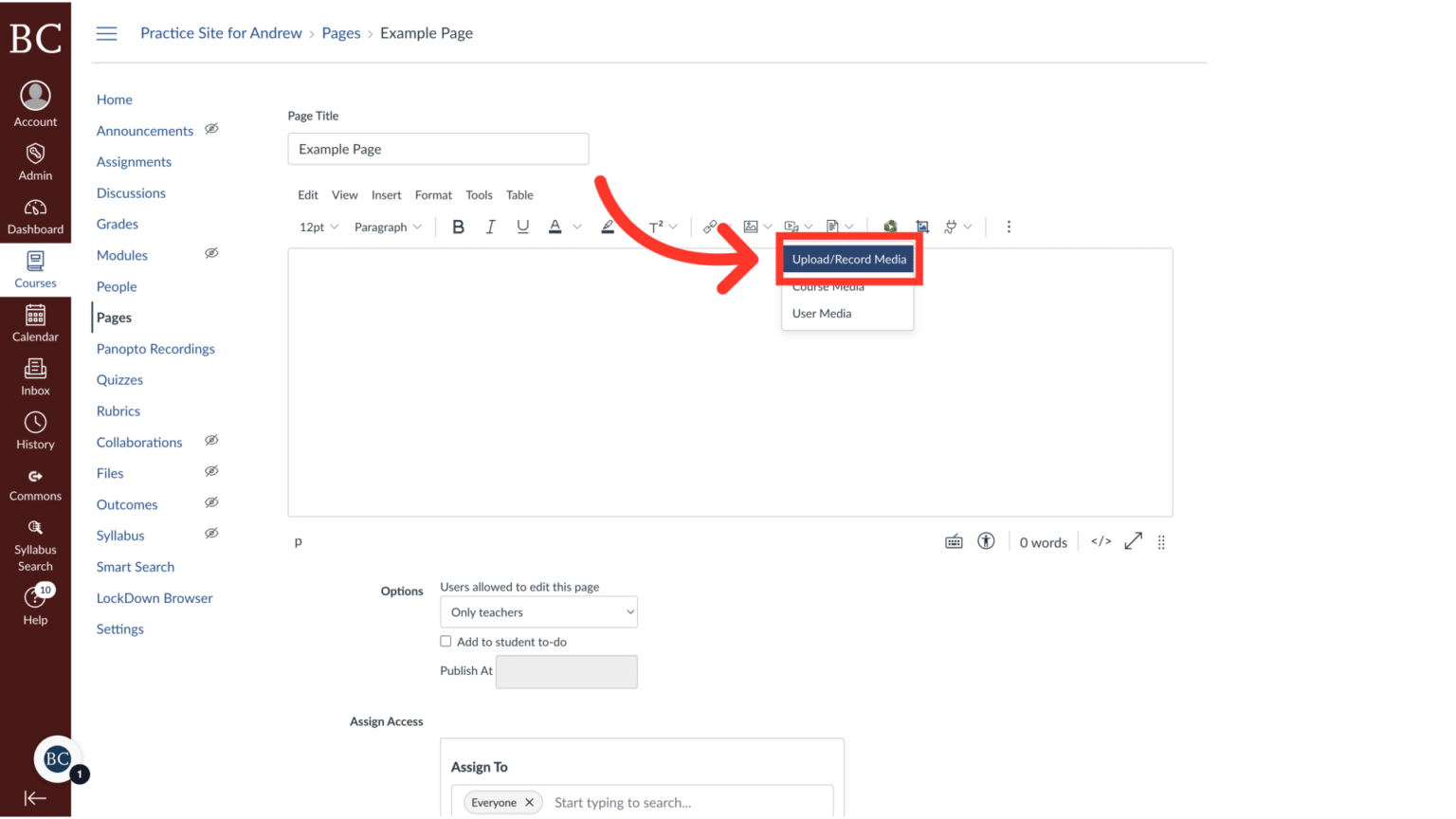Insert a link using the link icon

[709, 227]
